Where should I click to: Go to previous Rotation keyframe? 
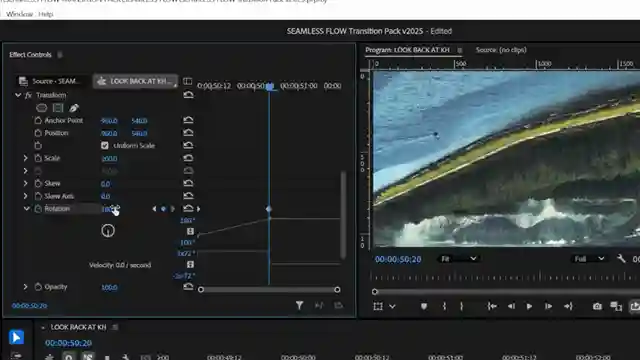(154, 209)
